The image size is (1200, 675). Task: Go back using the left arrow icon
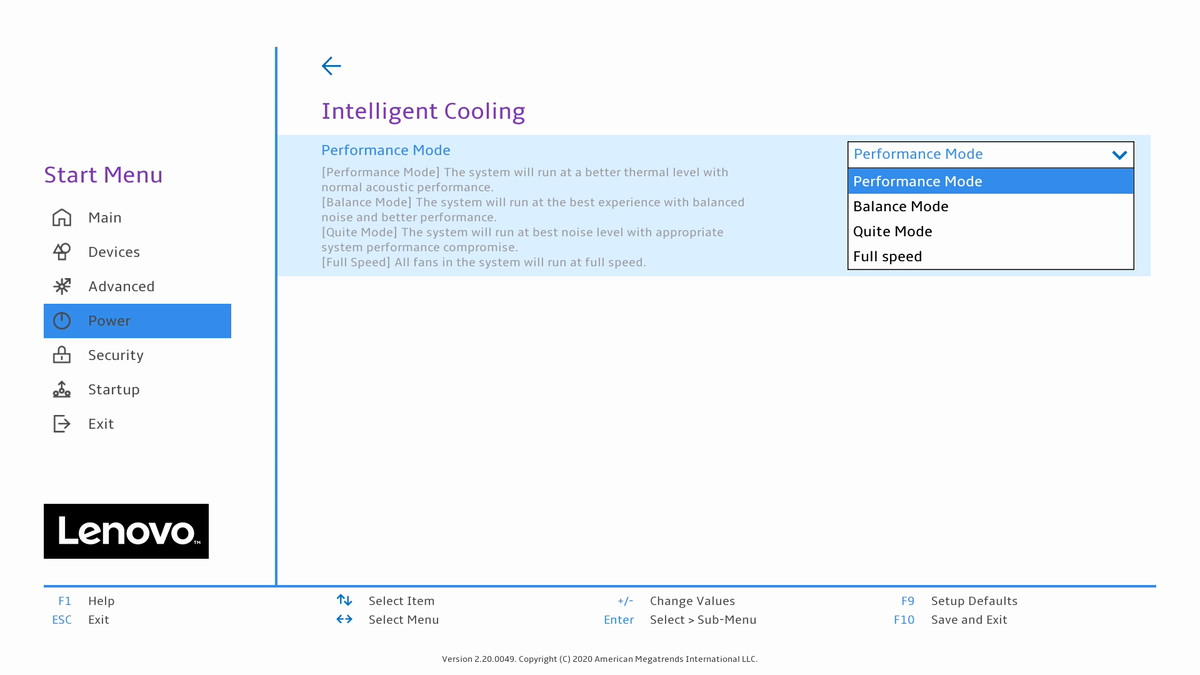(331, 66)
